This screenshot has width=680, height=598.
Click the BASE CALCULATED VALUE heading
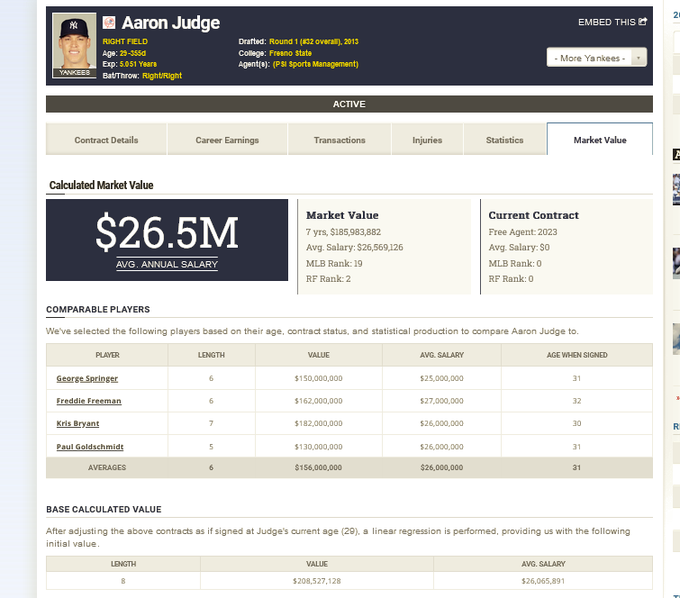click(104, 510)
